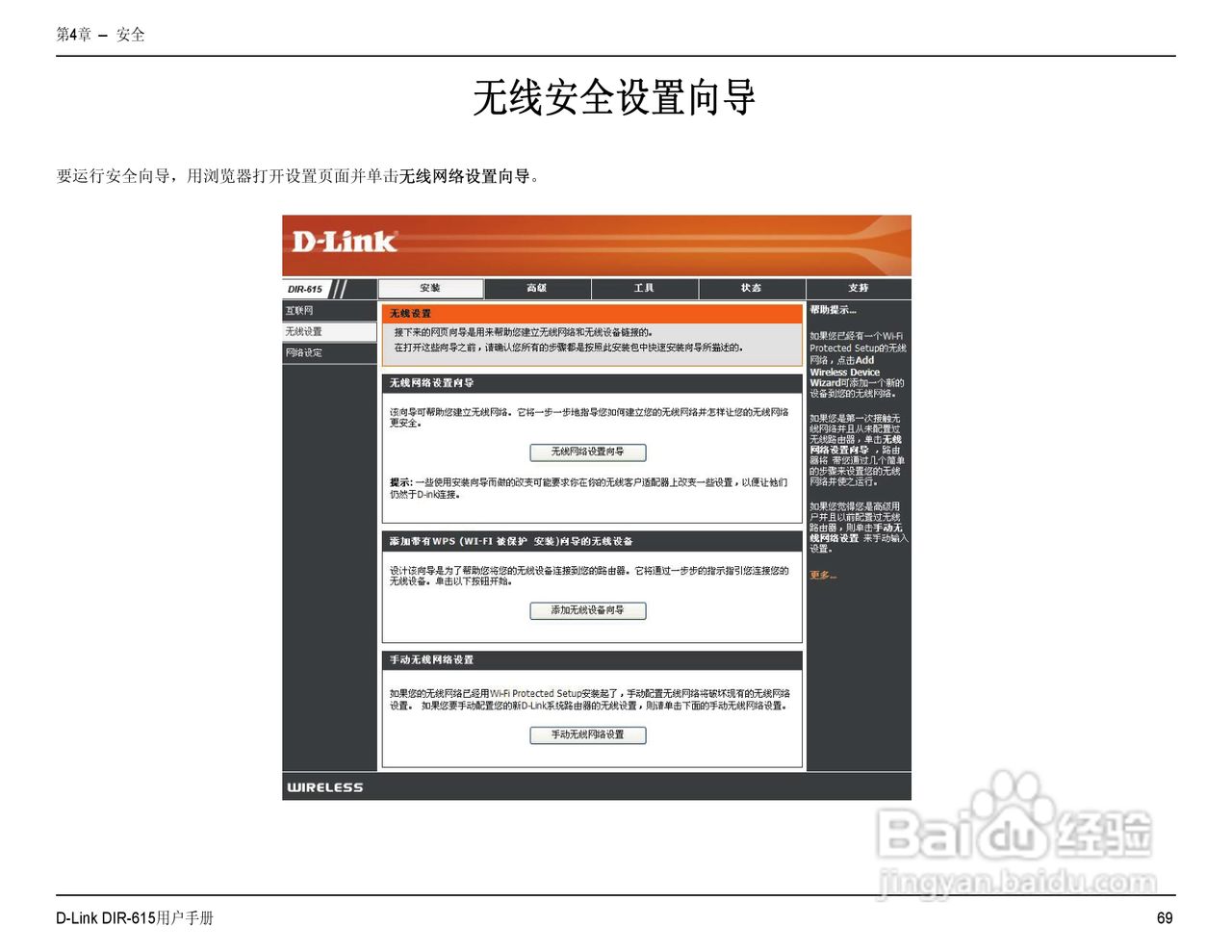1232x952 pixels.
Task: Click the 第4章 – 安全 header text
Action: [x=100, y=35]
